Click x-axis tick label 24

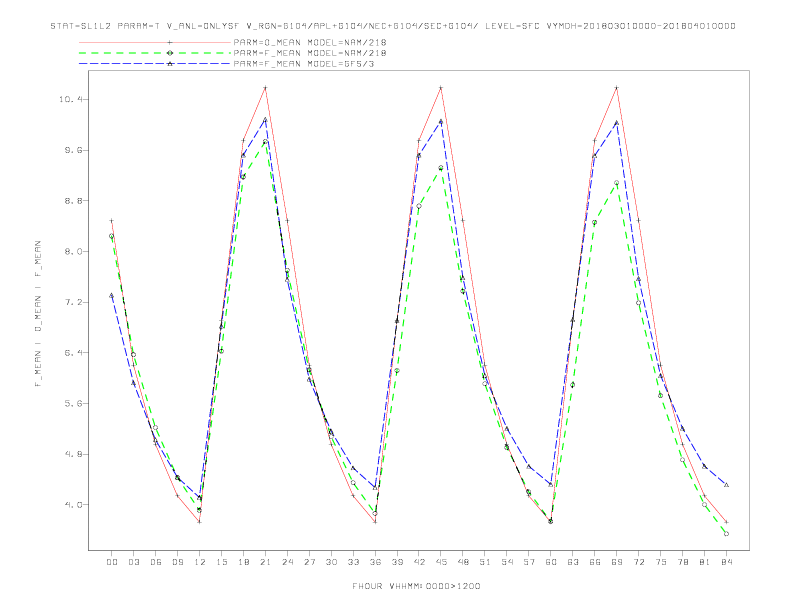point(287,562)
